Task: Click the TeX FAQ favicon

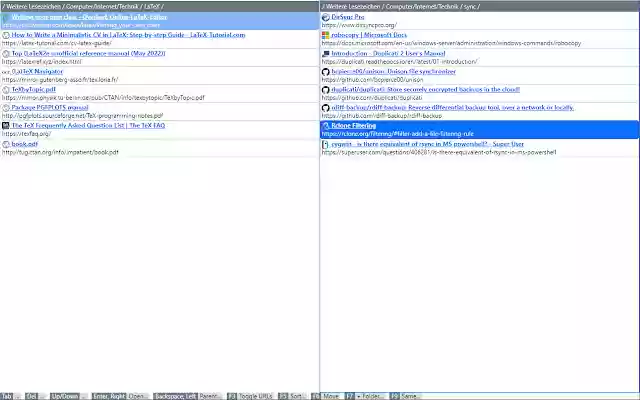Action: [6, 126]
